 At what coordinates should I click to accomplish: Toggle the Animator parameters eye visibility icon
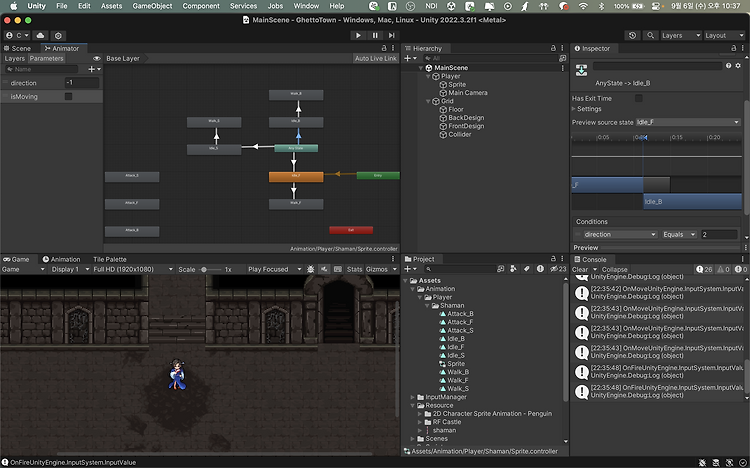click(x=97, y=58)
